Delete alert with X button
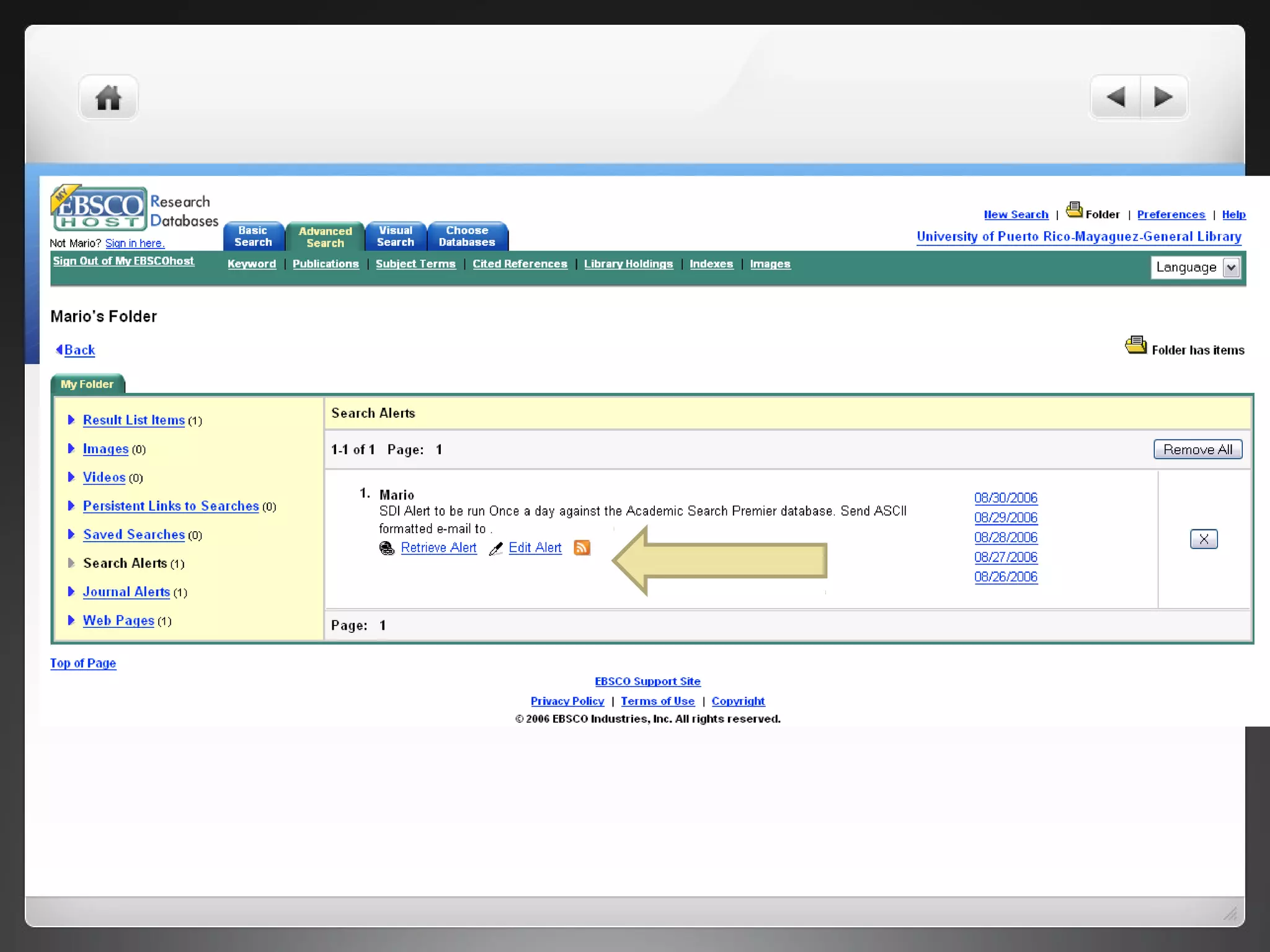Image resolution: width=1270 pixels, height=952 pixels. click(x=1203, y=539)
